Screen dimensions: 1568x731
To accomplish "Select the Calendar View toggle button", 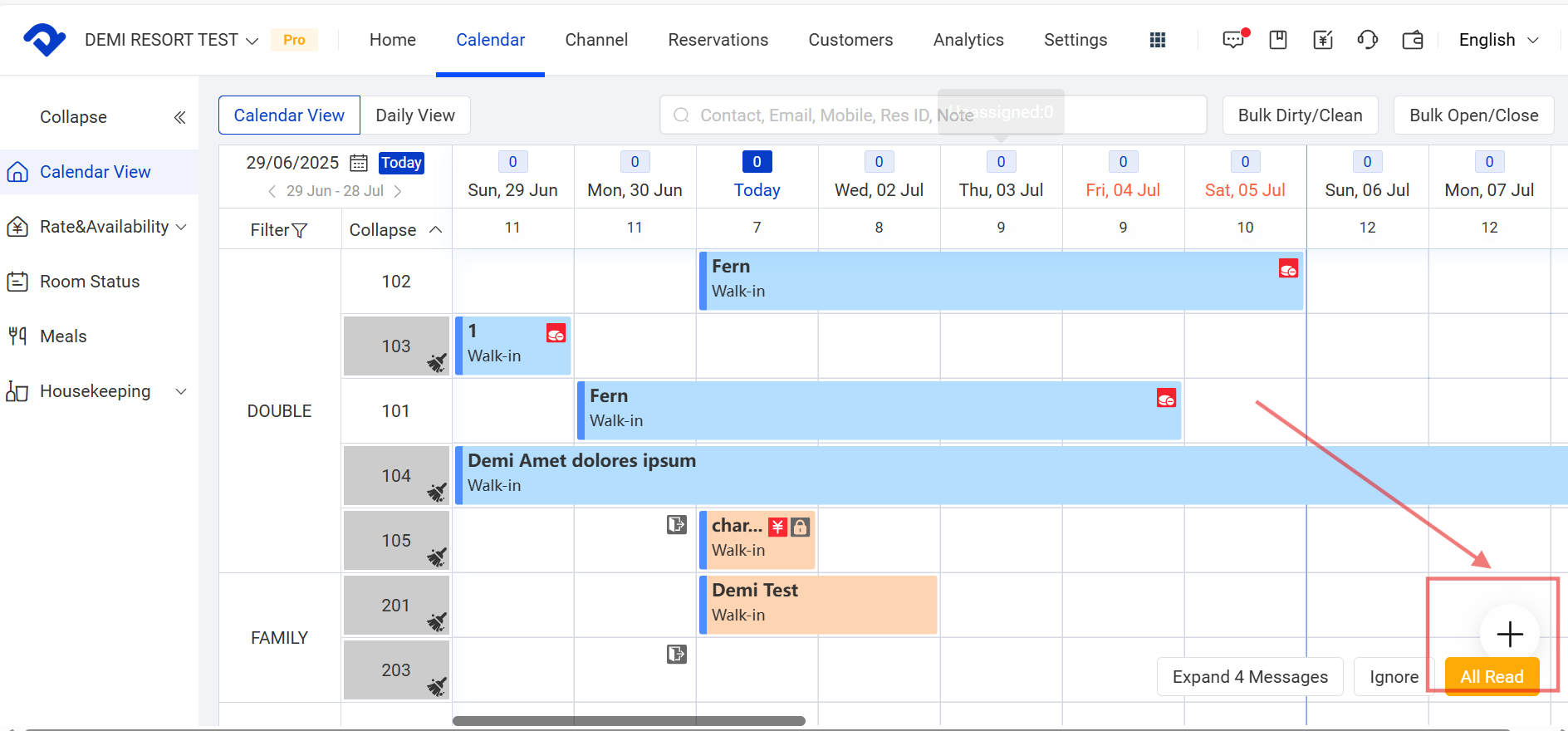I will point(289,115).
